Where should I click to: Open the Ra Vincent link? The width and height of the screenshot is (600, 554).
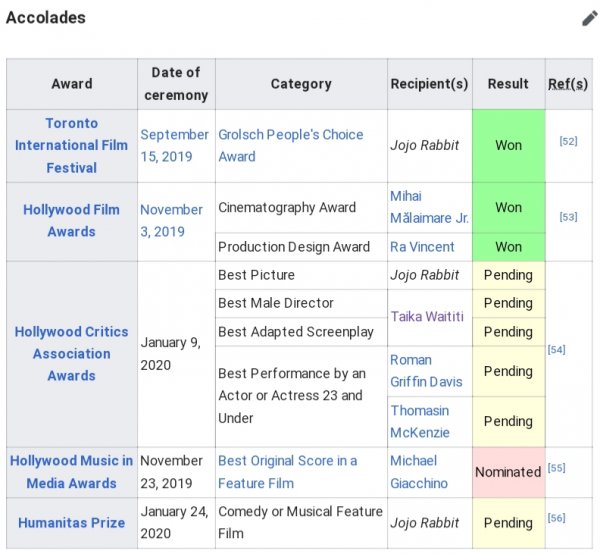[422, 247]
